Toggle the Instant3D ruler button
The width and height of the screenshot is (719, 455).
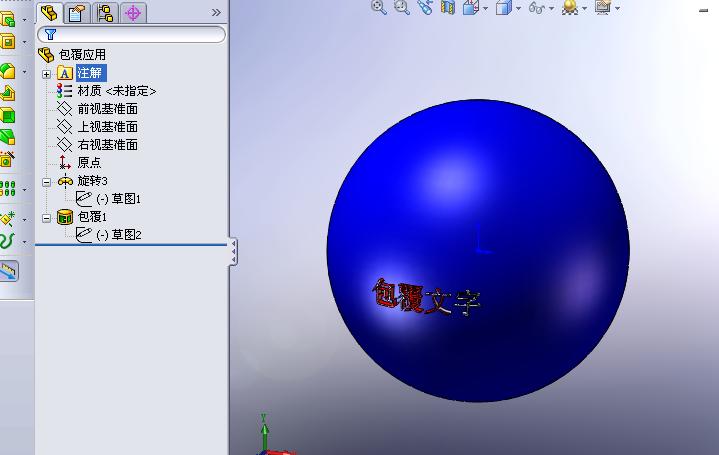tap(9, 271)
